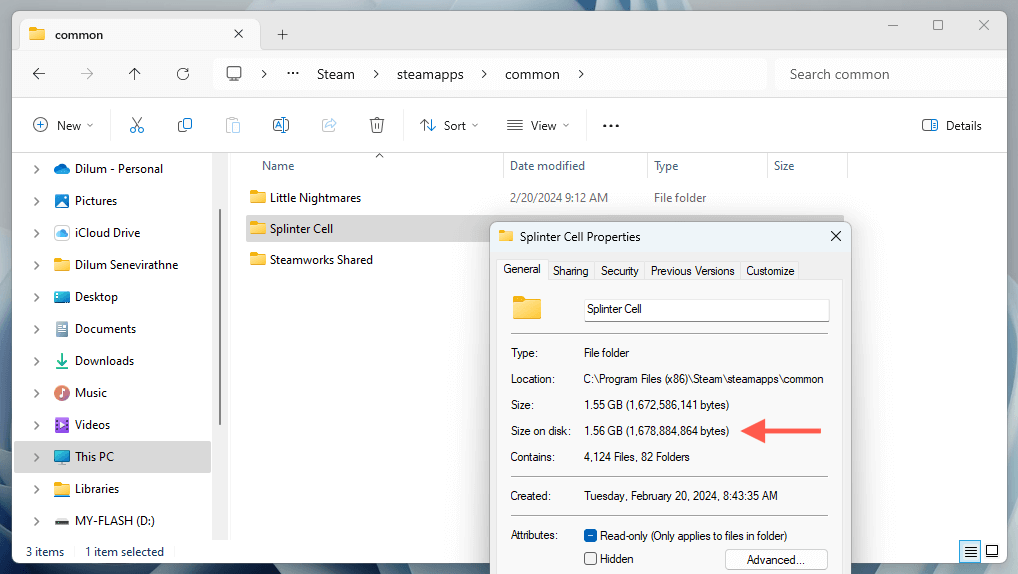1018x574 pixels.
Task: Navigate back with the left arrow
Action: click(39, 74)
